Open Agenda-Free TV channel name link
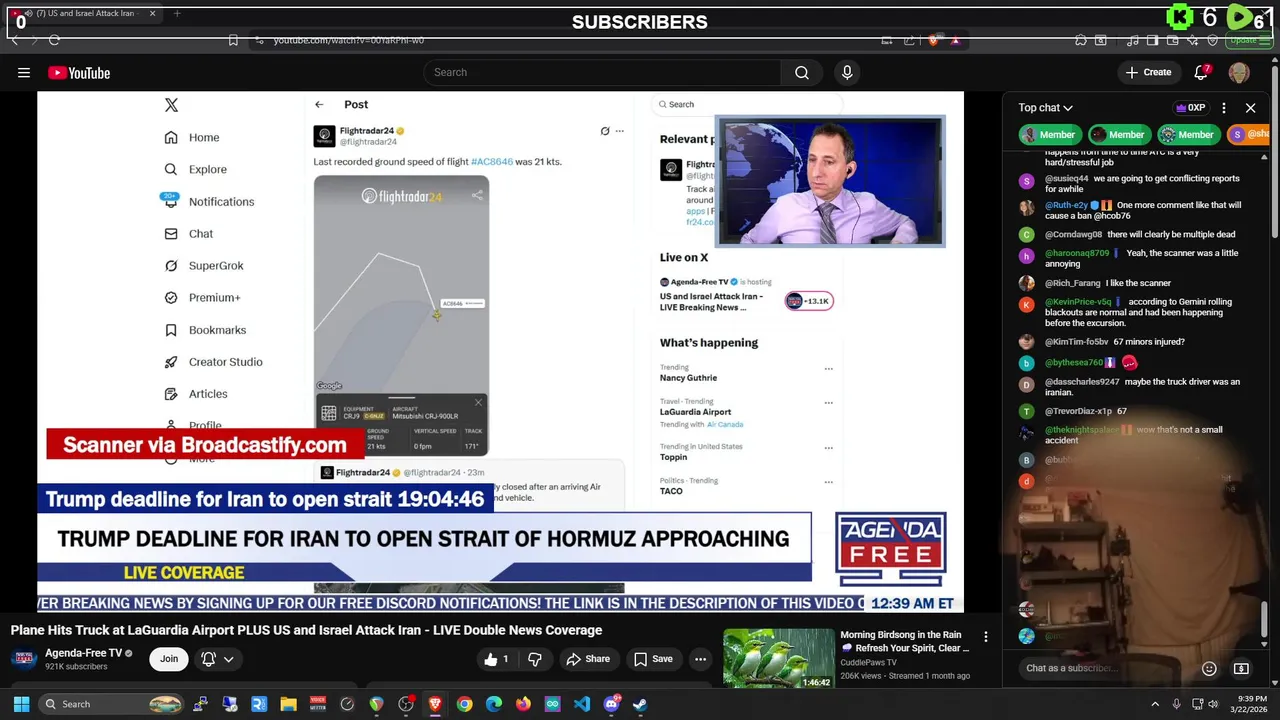 pos(83,653)
